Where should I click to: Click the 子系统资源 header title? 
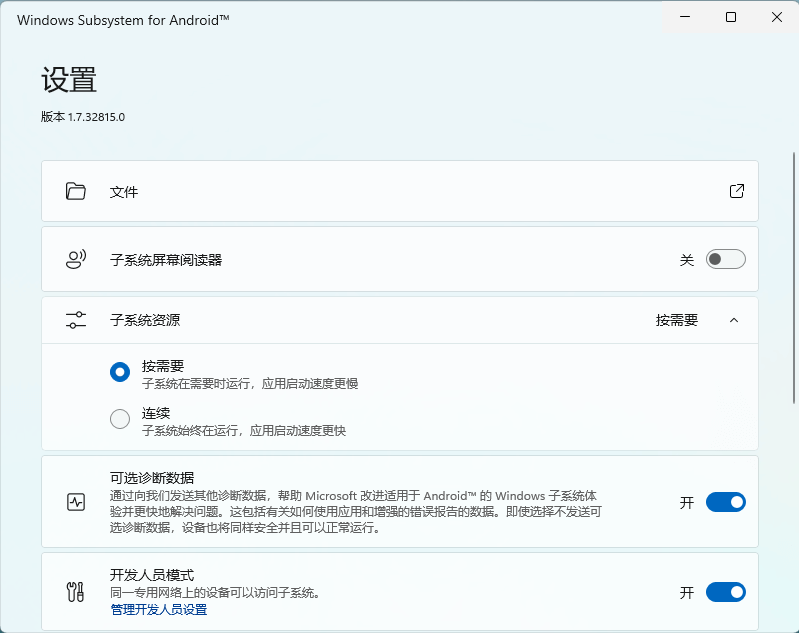pyautogui.click(x=145, y=320)
